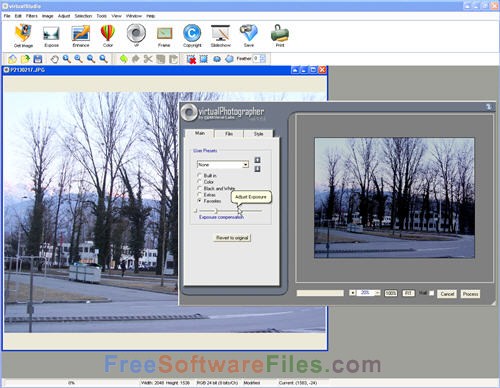Open the Color balloon tool
500x388 pixels.
108,36
